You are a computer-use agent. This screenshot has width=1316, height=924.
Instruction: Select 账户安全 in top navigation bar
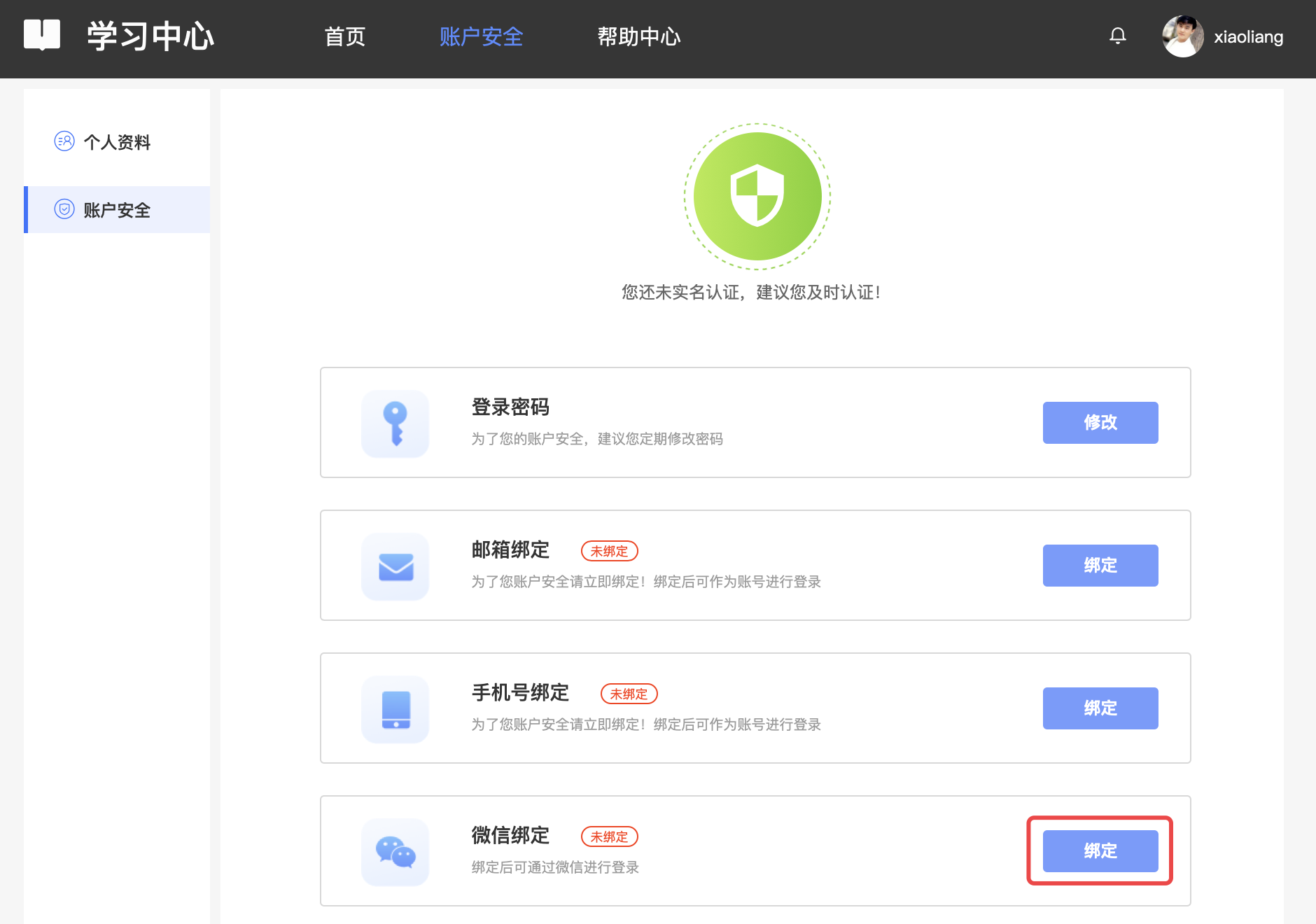point(481,36)
